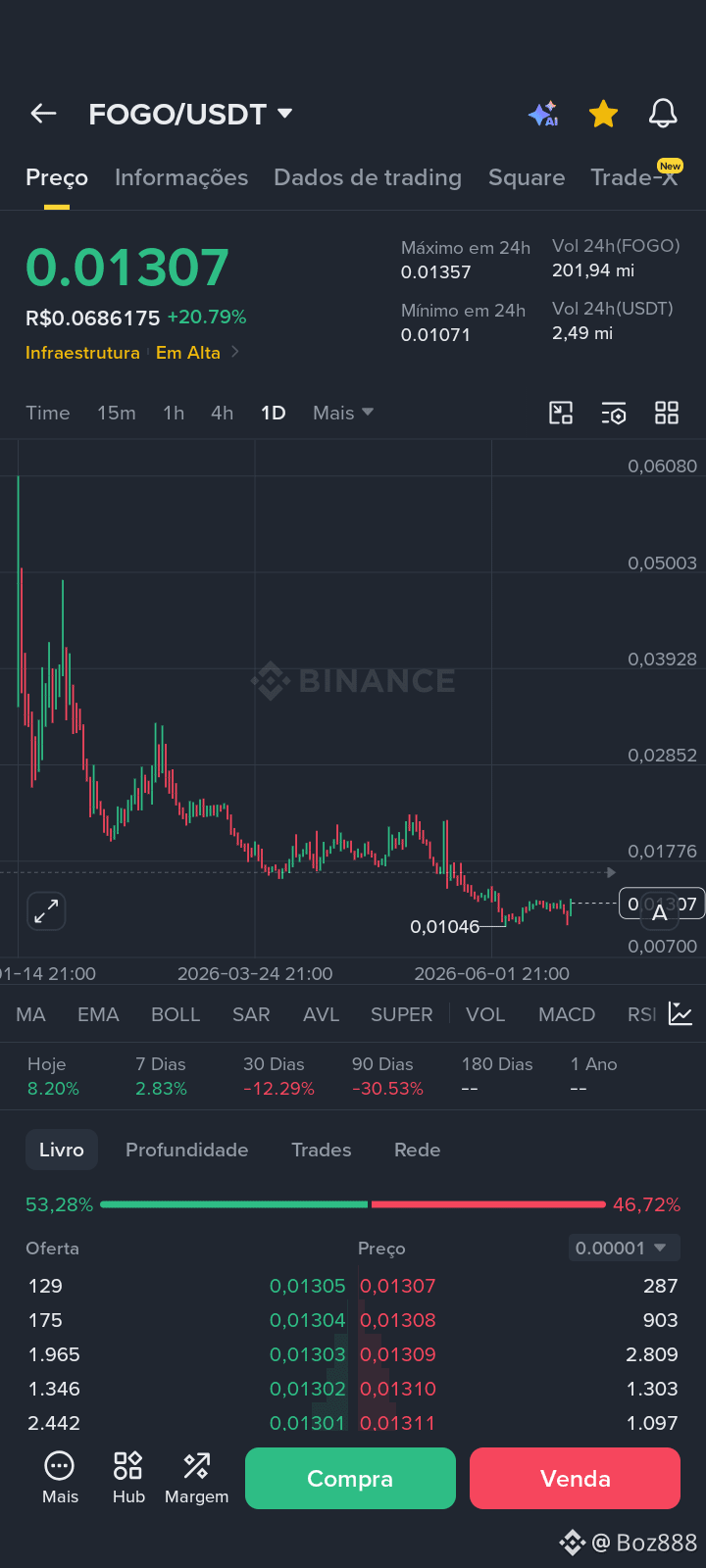706x1568 pixels.
Task: Open the Dados de trading tab
Action: [x=368, y=177]
